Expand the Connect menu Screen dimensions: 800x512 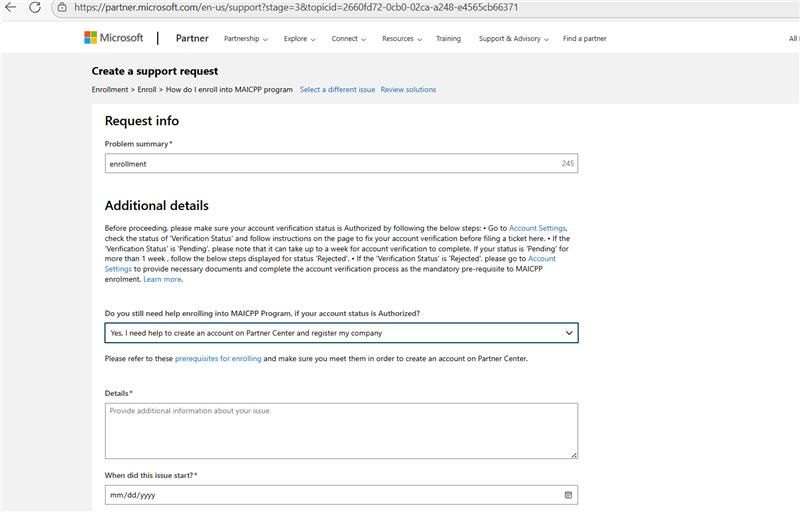pos(348,39)
